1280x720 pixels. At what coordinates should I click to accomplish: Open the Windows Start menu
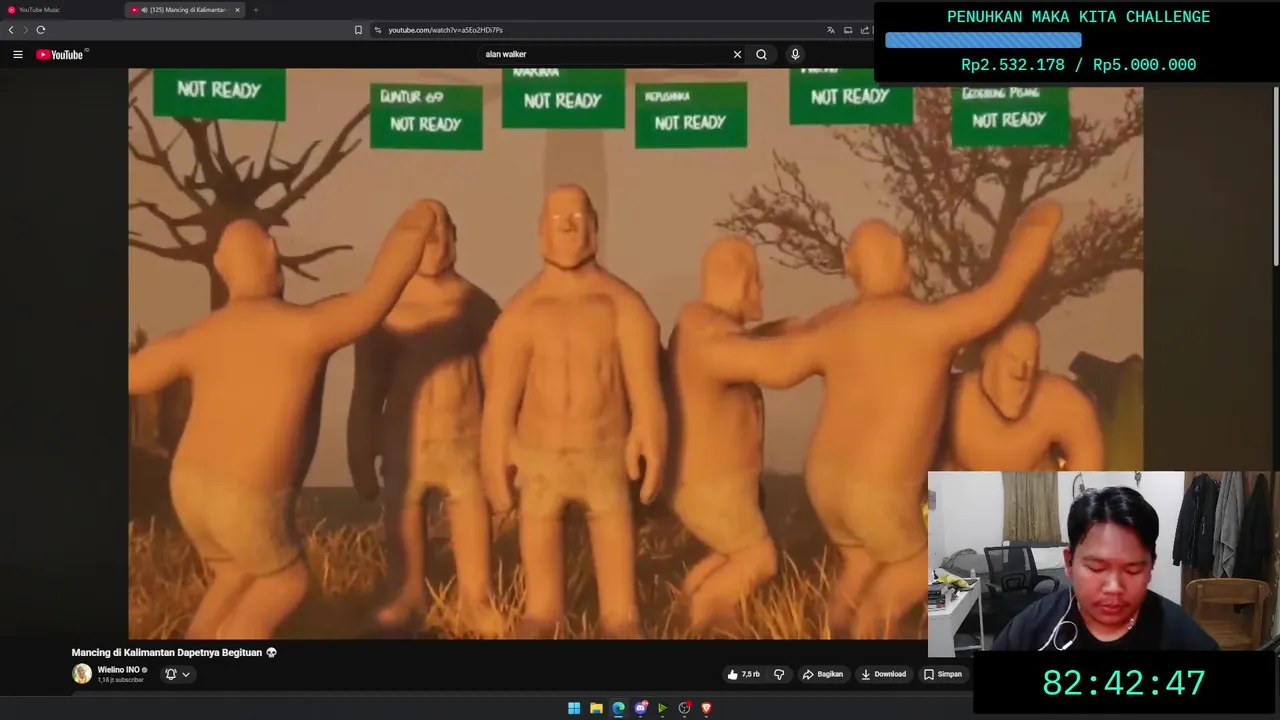pos(574,708)
